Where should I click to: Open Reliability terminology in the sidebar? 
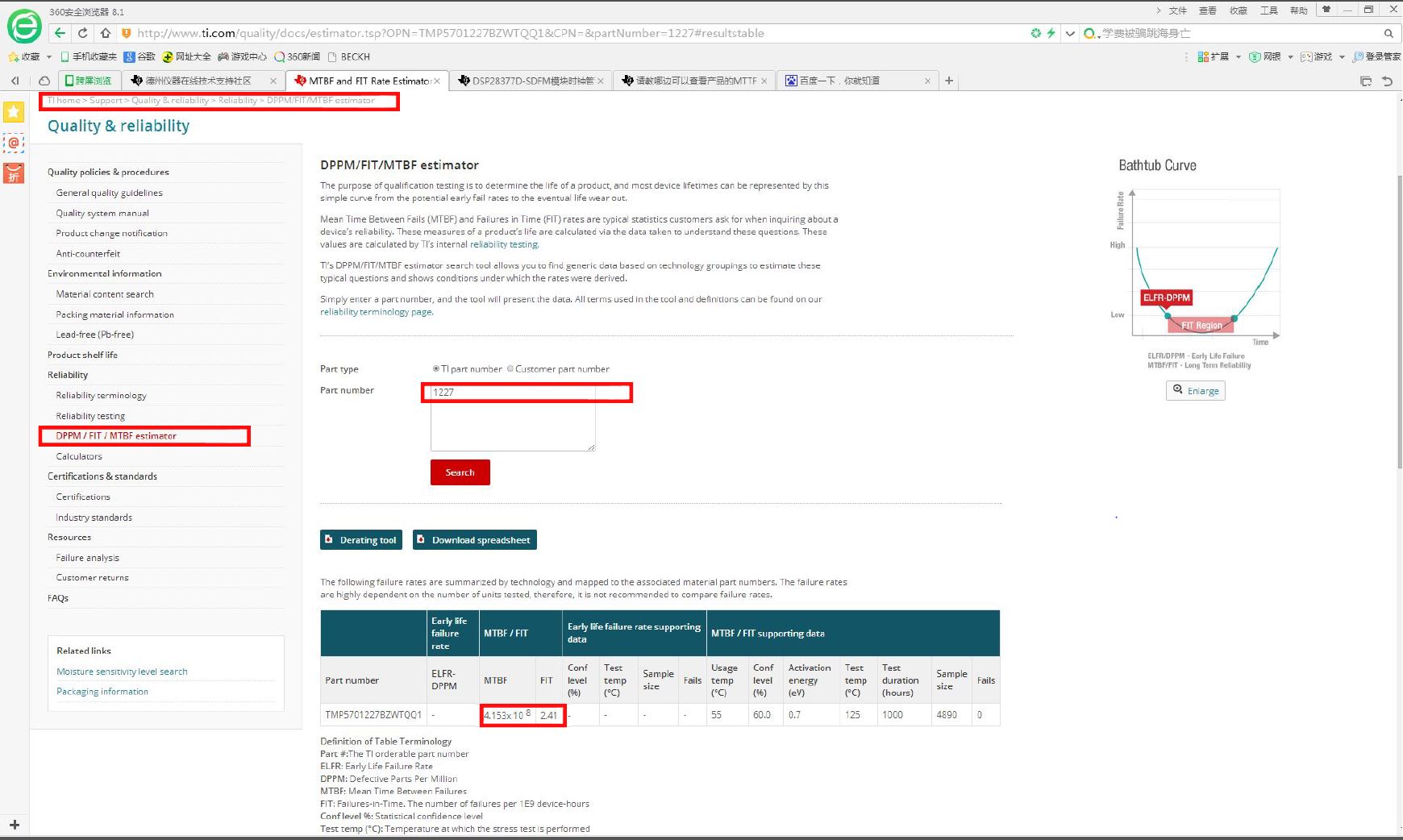pyautogui.click(x=102, y=396)
